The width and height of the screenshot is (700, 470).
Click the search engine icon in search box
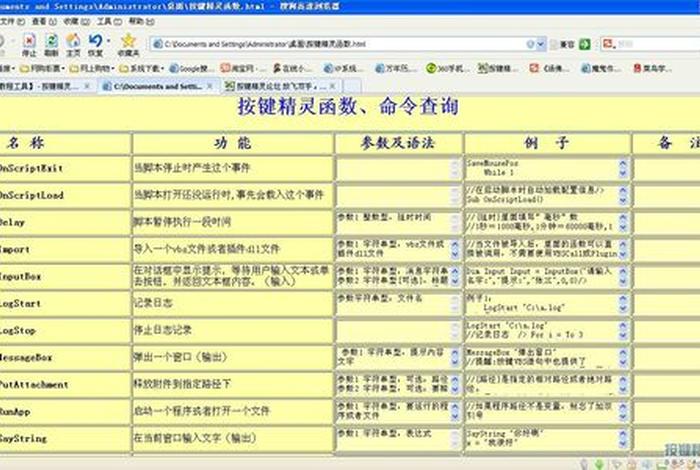tap(608, 44)
